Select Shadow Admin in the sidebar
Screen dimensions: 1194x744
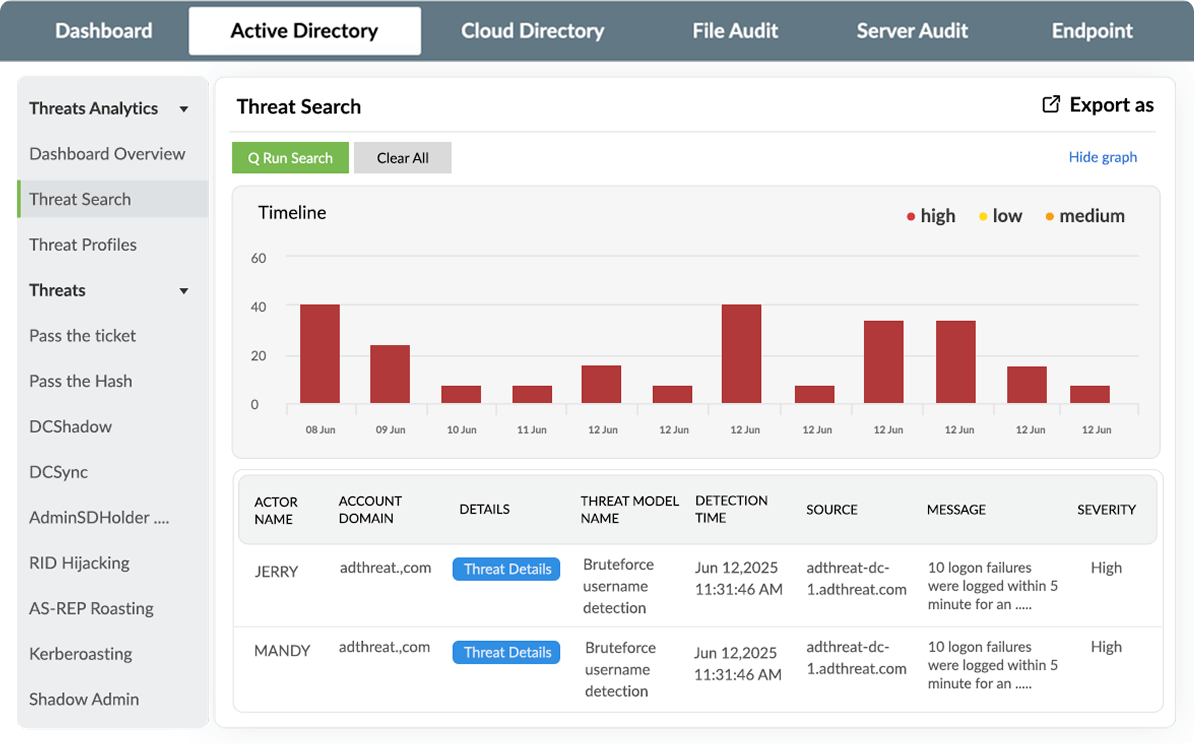[84, 699]
